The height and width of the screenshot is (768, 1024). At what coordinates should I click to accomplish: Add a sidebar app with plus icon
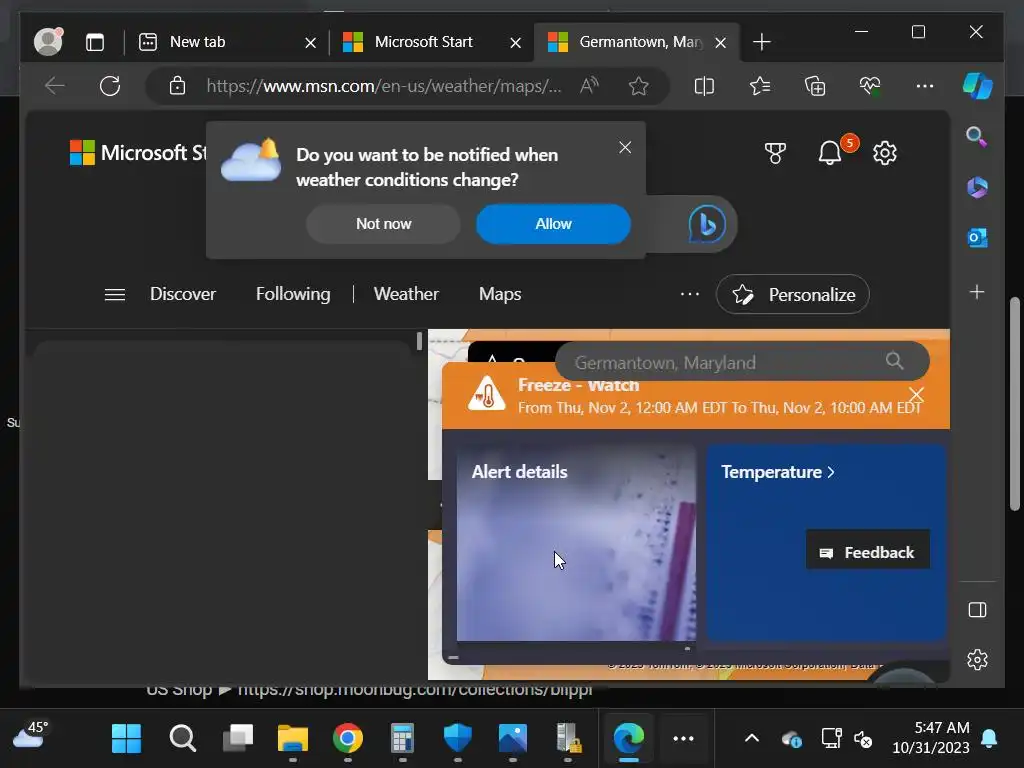977,292
